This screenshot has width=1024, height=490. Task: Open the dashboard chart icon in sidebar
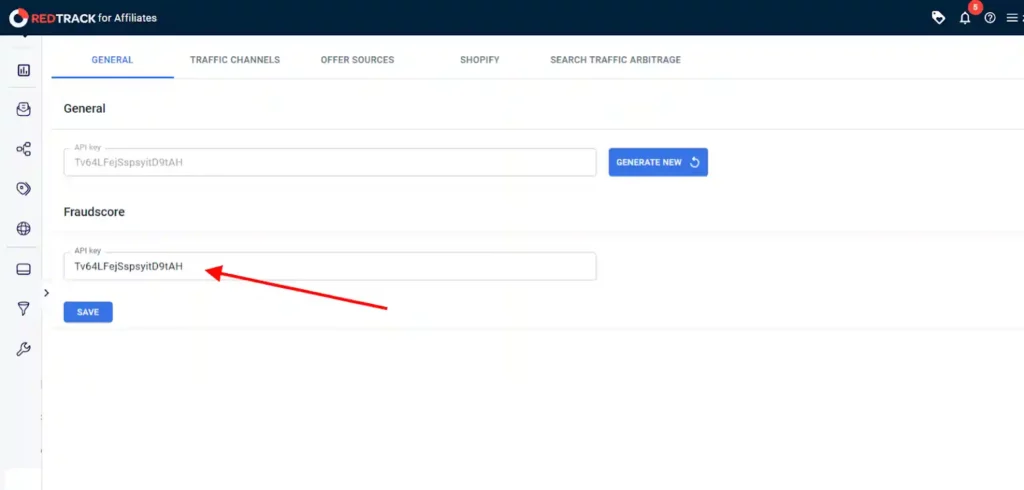pyautogui.click(x=24, y=70)
